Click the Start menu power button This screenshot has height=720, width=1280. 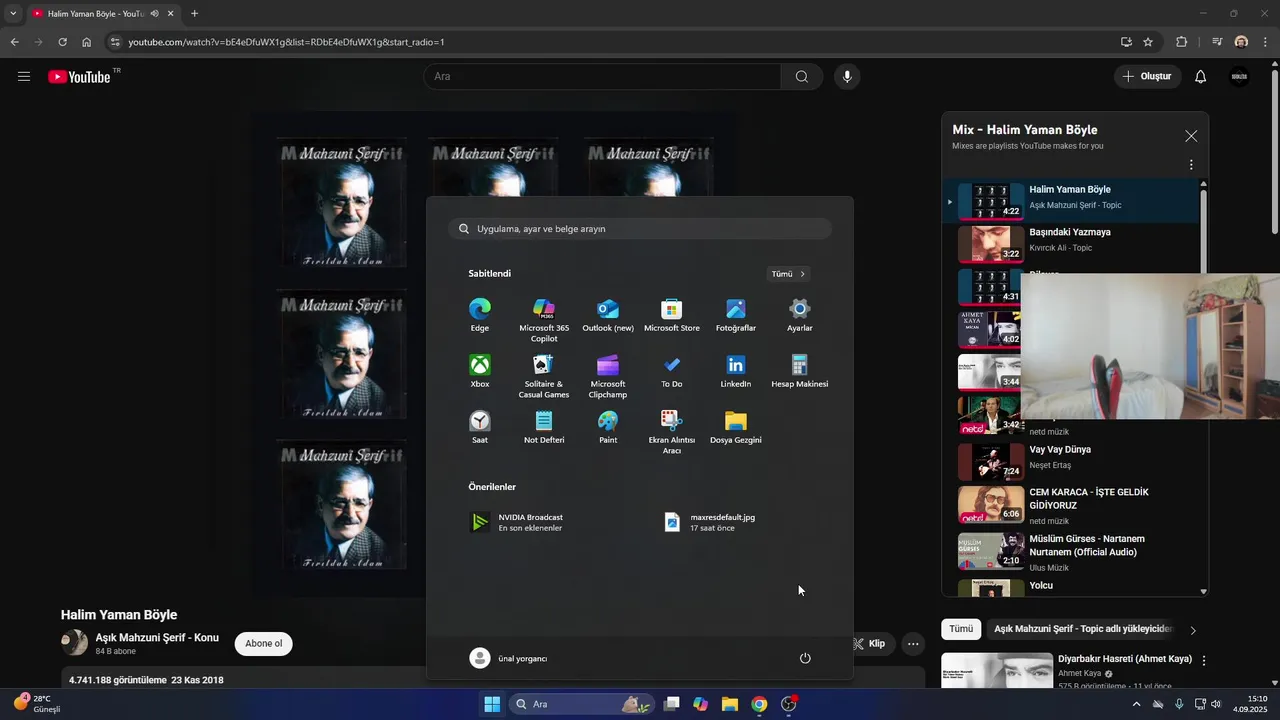pos(805,658)
